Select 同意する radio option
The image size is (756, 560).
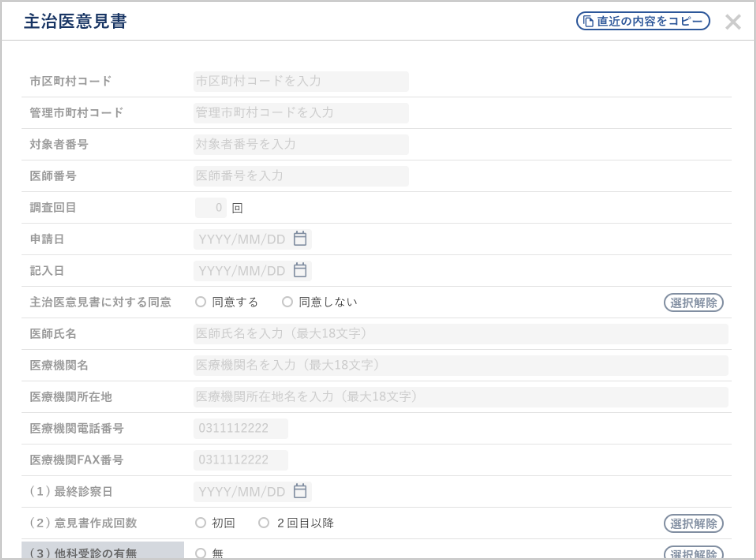click(201, 302)
